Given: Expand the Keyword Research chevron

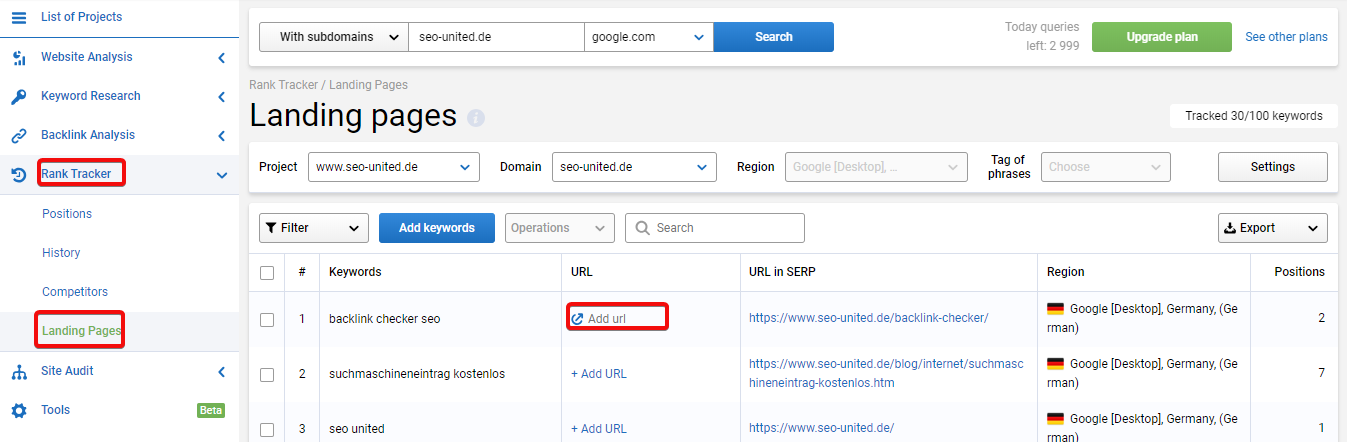Looking at the screenshot, I should click(x=221, y=97).
